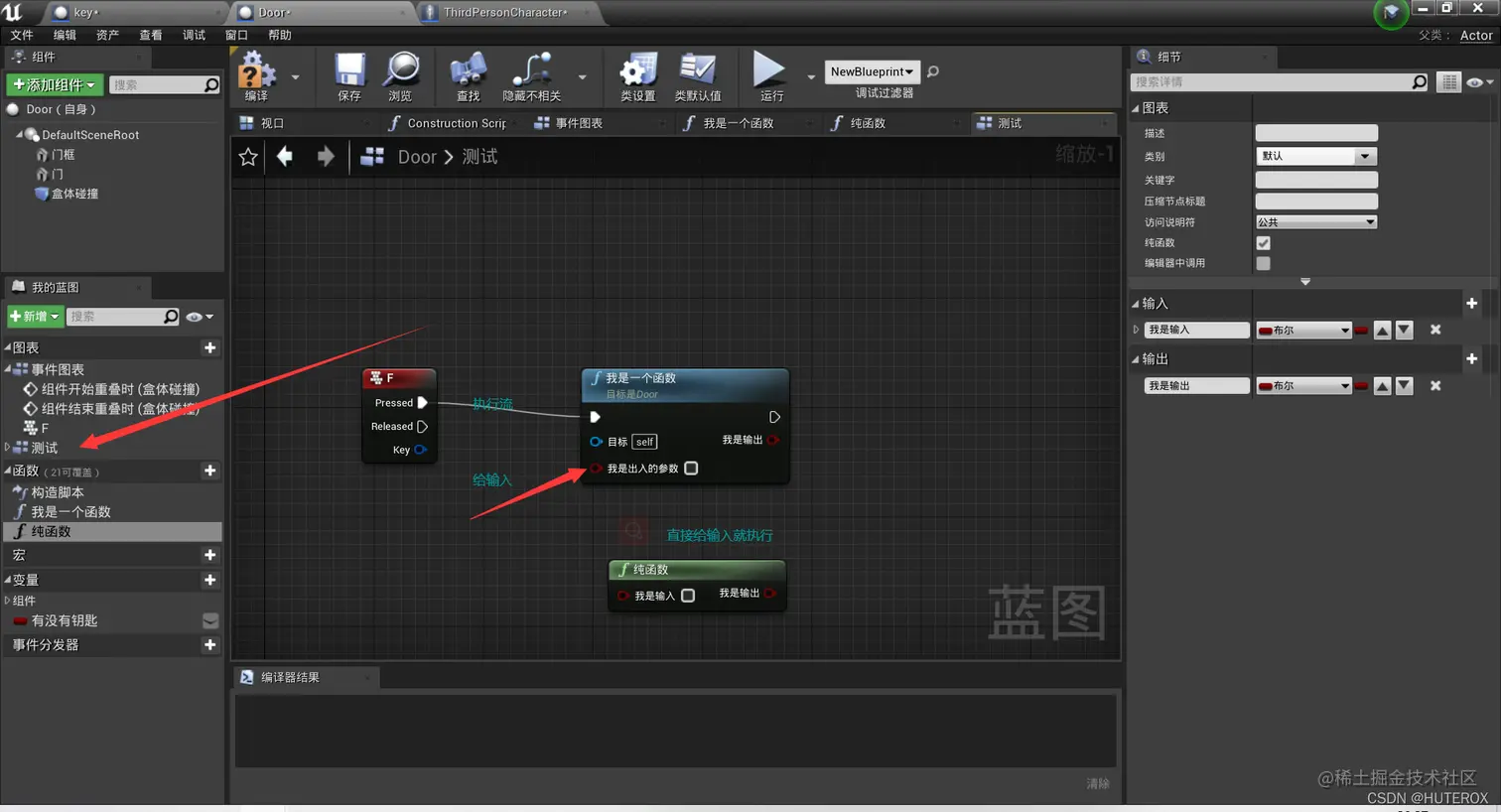1501x812 pixels.
Task: Move 我是输入 parameter up
Action: pos(1382,331)
